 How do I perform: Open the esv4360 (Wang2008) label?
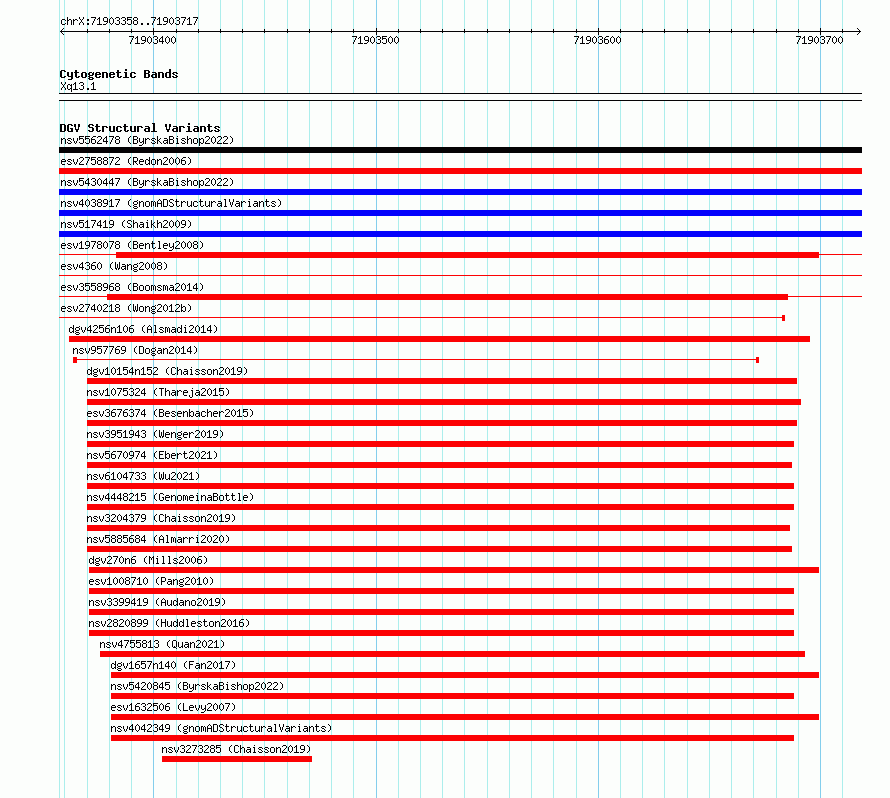tap(114, 266)
